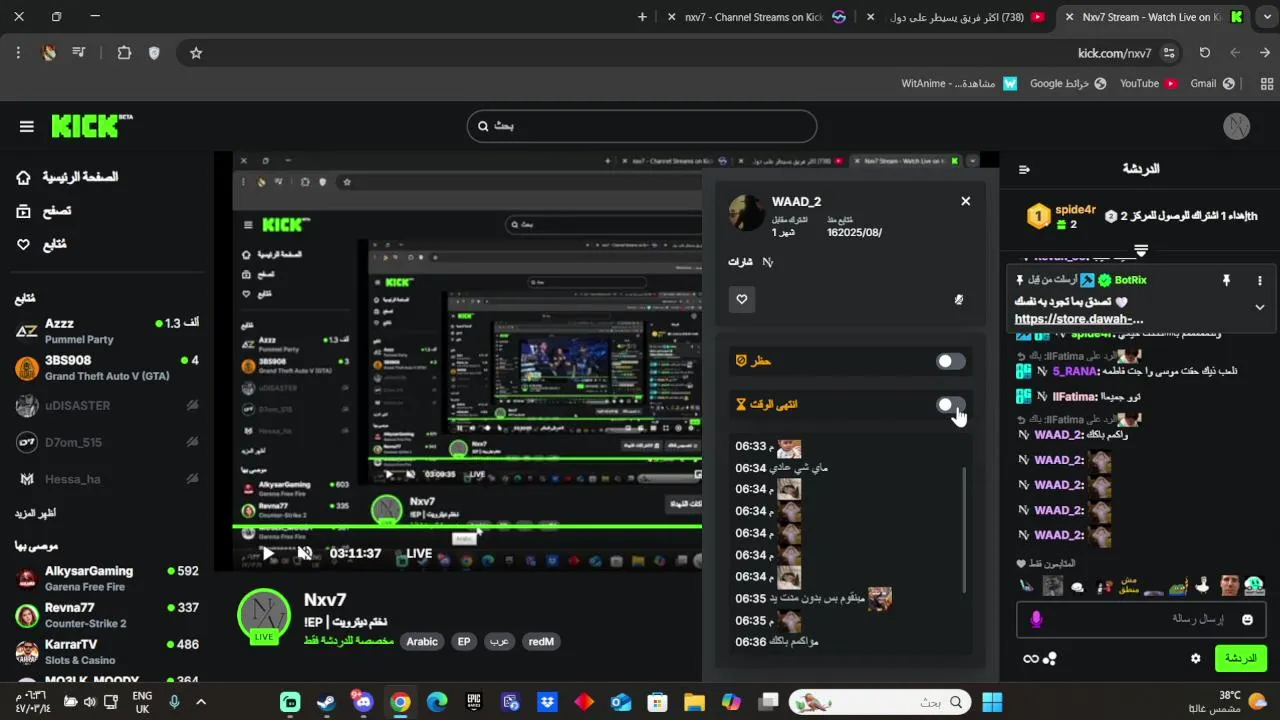
Task: Play the stream video
Action: tap(267, 553)
